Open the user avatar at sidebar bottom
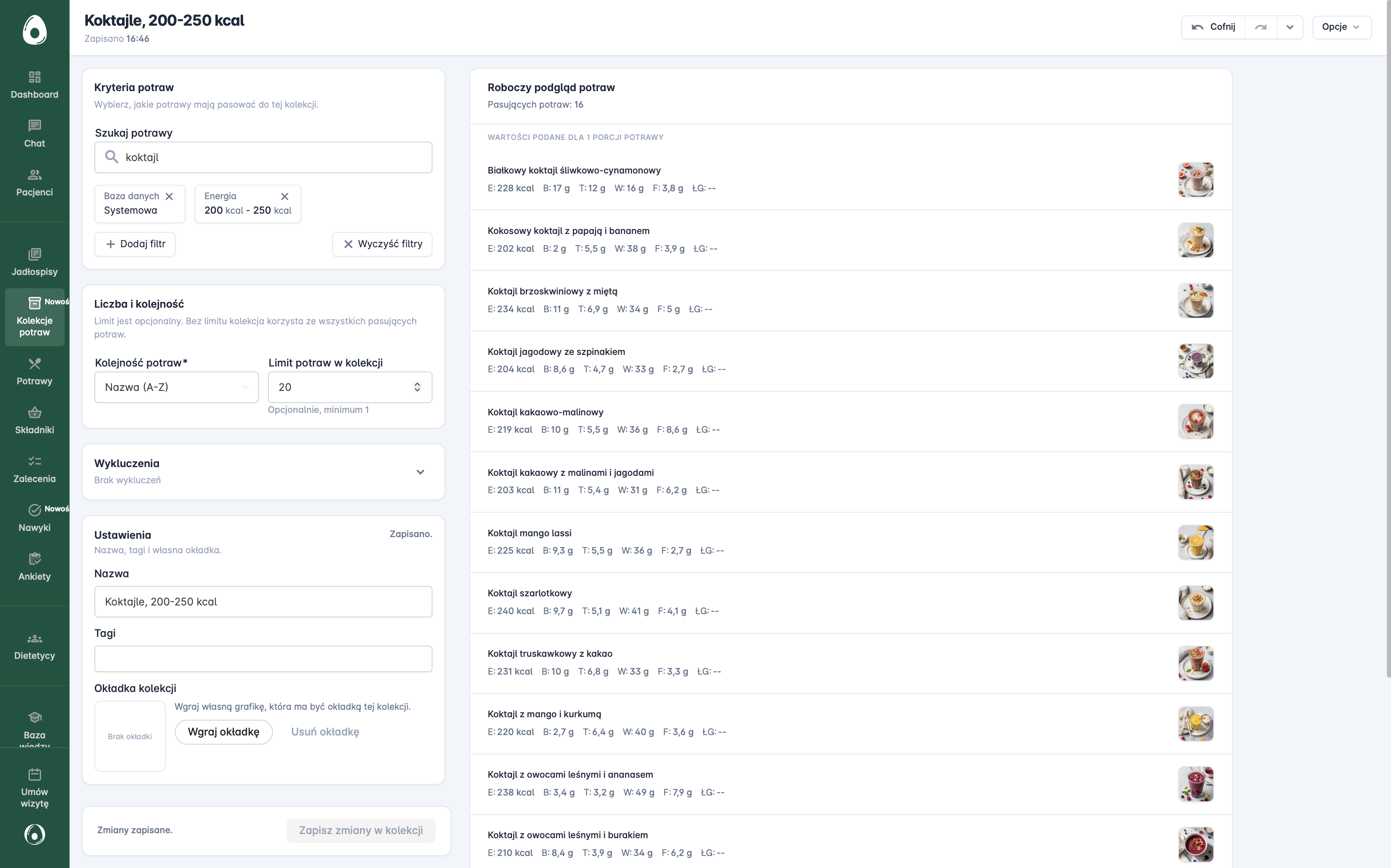 pos(34,834)
